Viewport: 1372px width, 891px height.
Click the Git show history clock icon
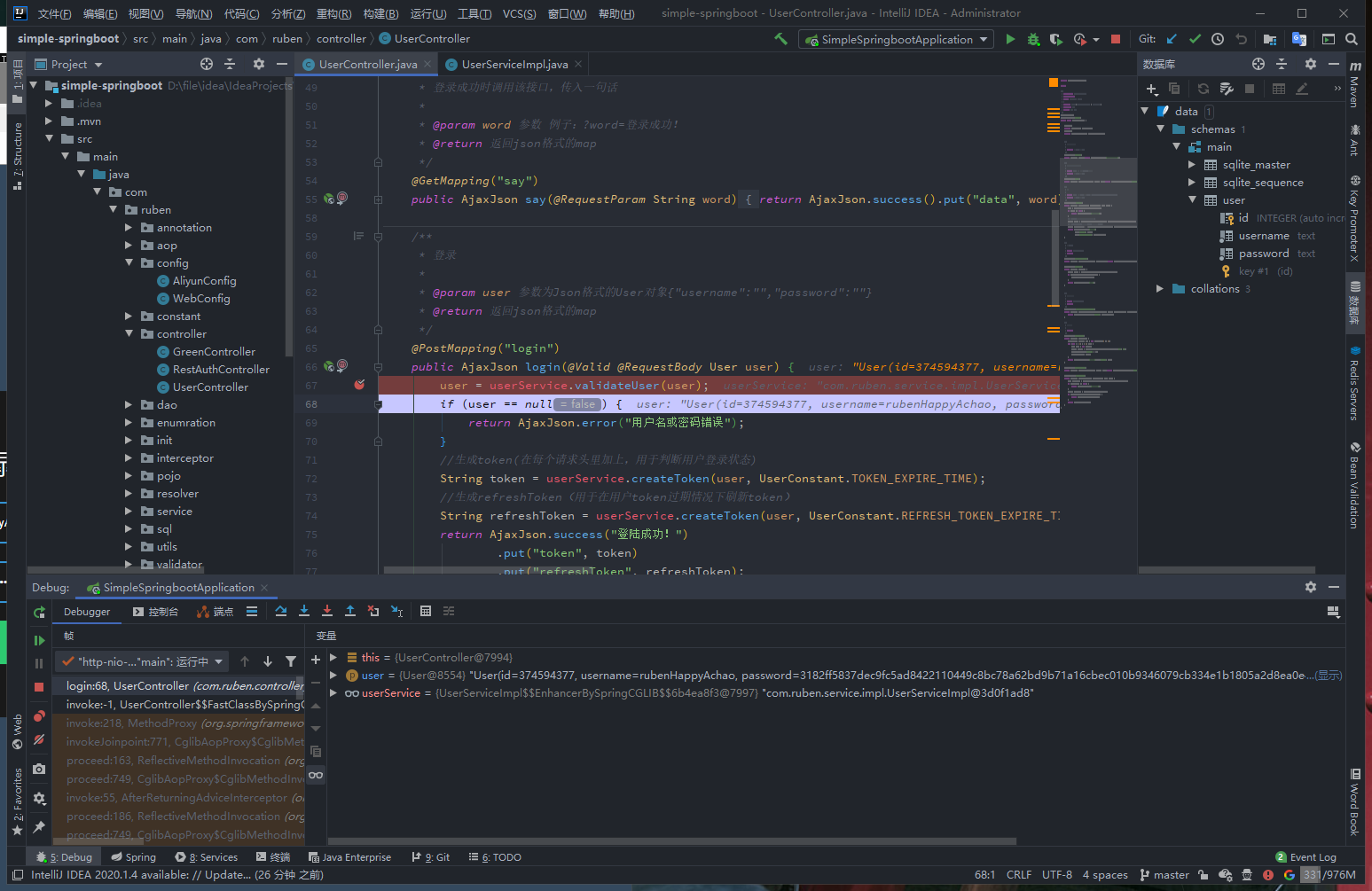tap(1218, 39)
